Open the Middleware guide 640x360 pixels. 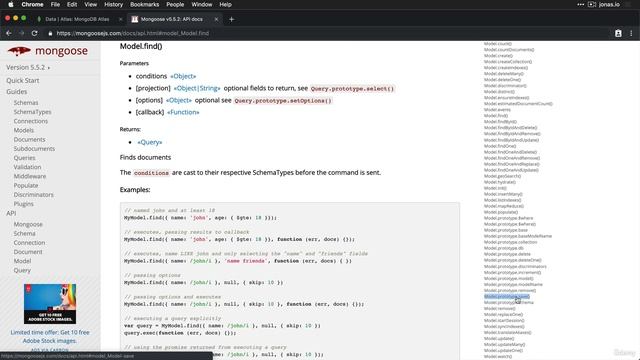pyautogui.click(x=30, y=176)
